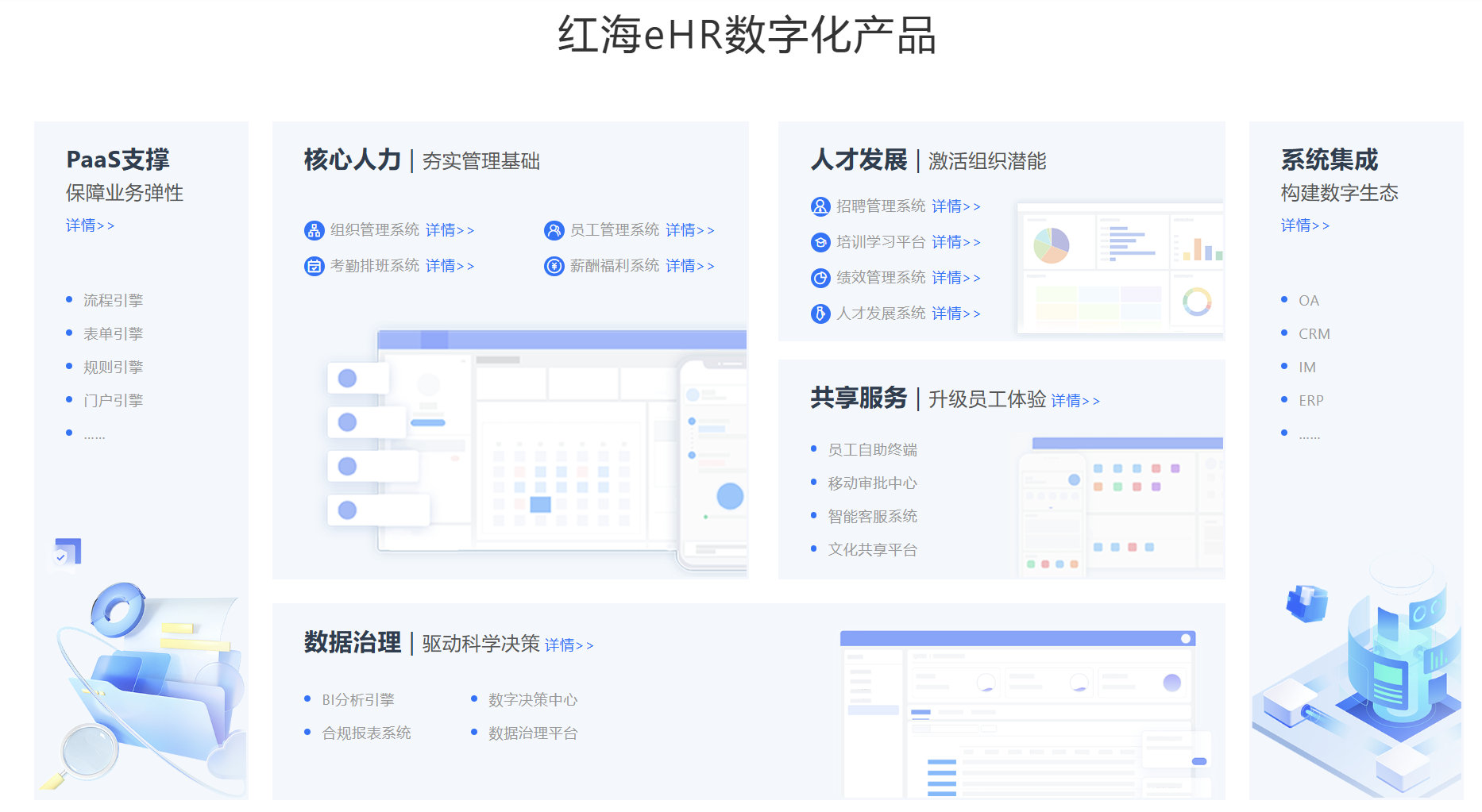The image size is (1482, 812).
Task: Open 共享服务 详情 link
Action: pyautogui.click(x=1075, y=401)
